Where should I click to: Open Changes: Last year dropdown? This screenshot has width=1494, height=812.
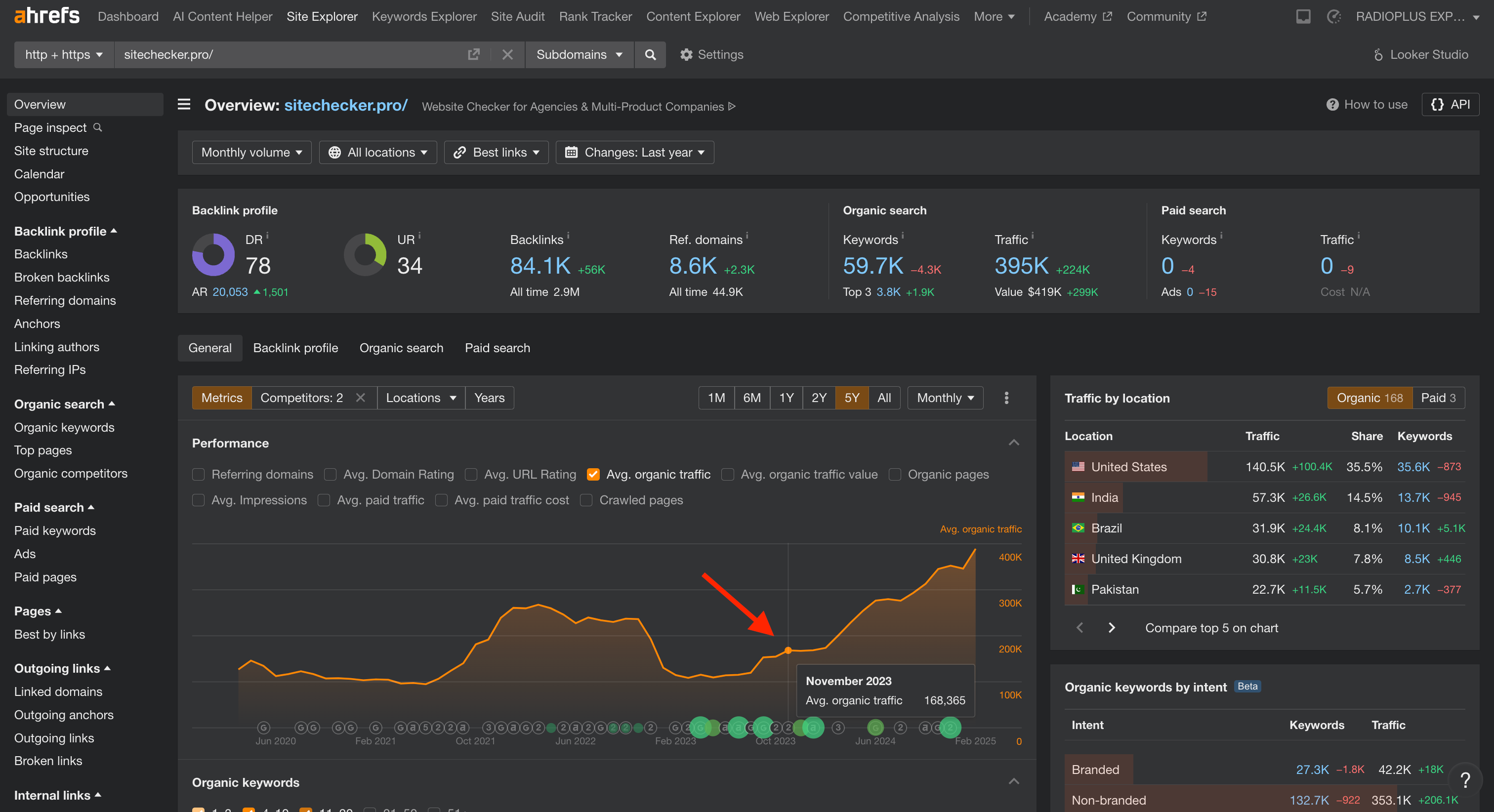click(x=634, y=152)
